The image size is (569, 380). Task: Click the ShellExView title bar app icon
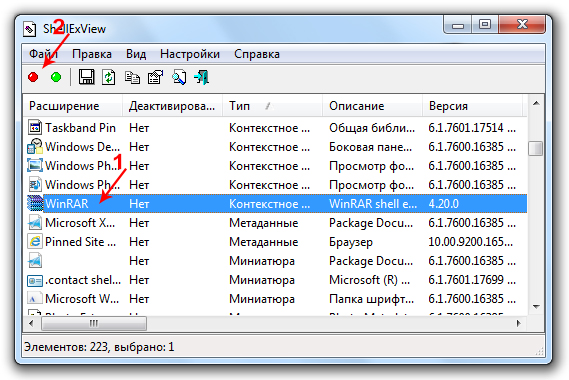tap(30, 29)
